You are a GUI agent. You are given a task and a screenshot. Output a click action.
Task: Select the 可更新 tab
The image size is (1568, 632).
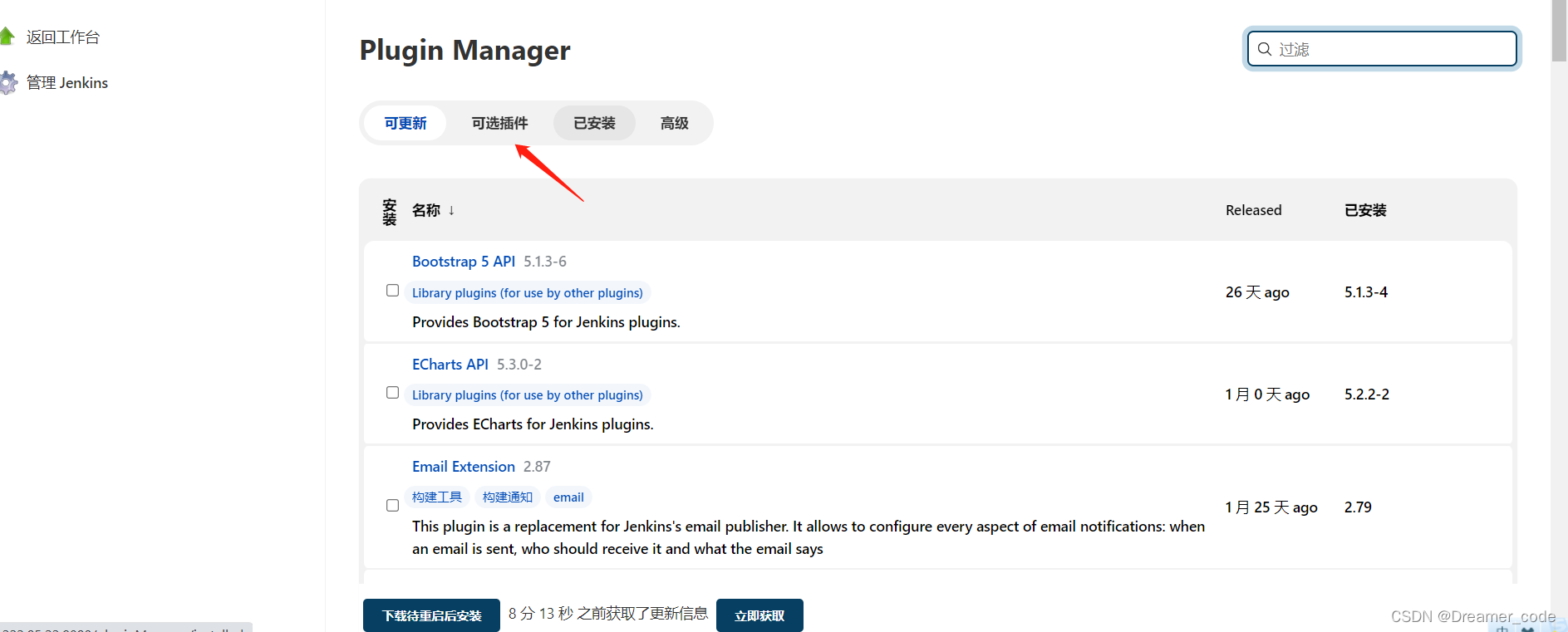tap(406, 123)
